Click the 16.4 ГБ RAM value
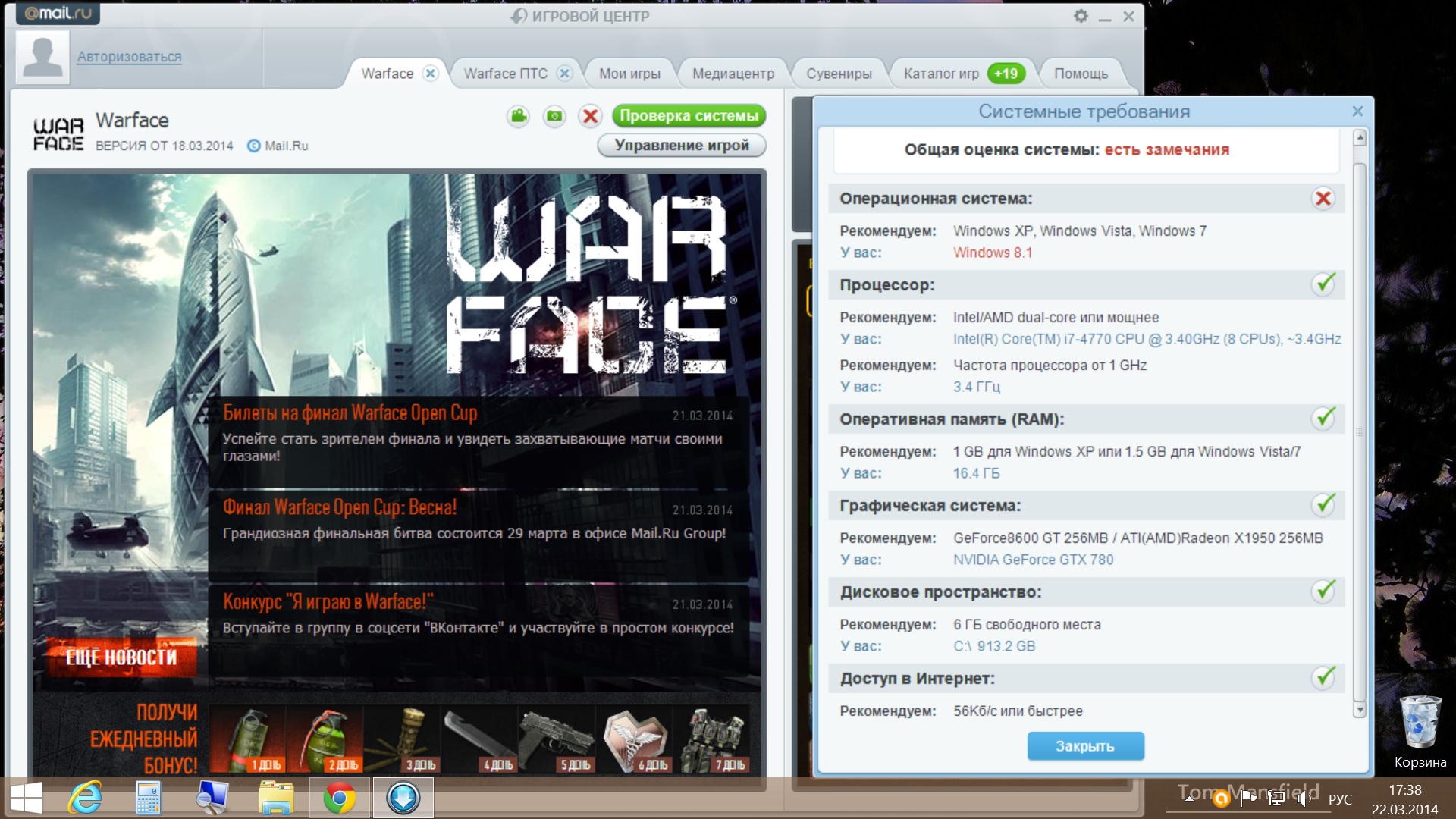This screenshot has height=819, width=1456. [976, 473]
